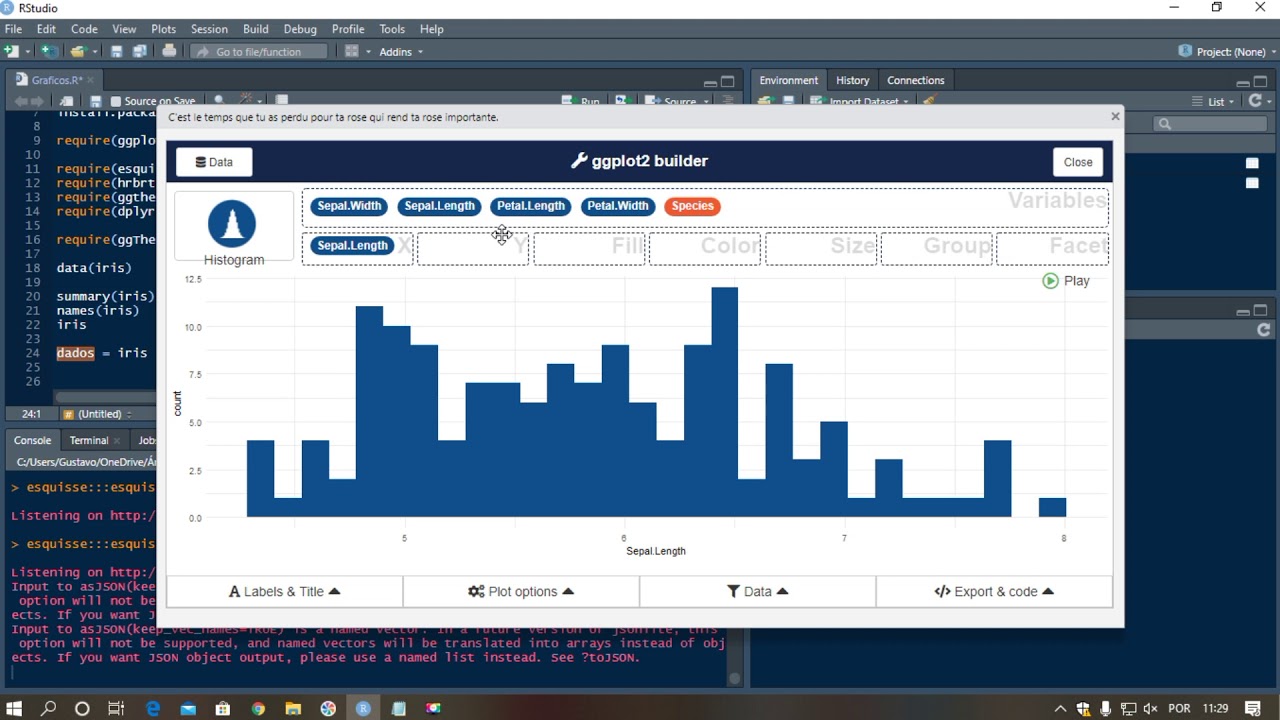Click the Print icon in toolbar
This screenshot has height=720, width=1280.
point(169,51)
